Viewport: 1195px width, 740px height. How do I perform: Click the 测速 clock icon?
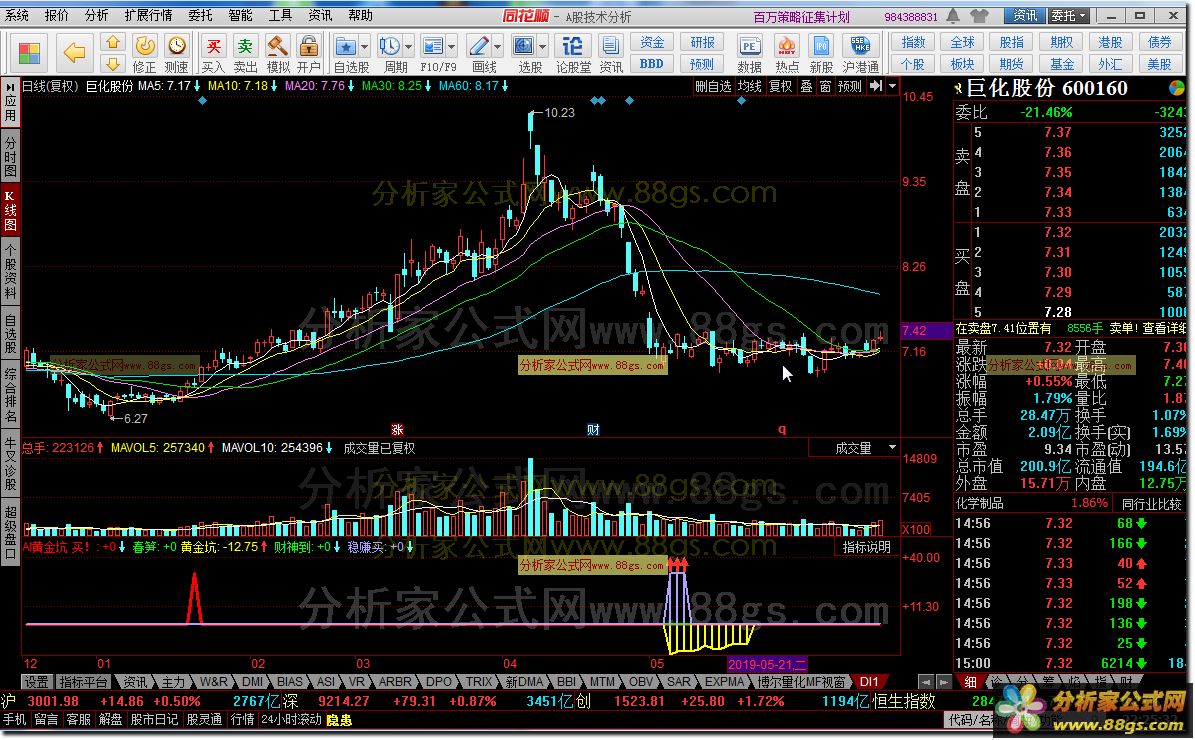click(177, 46)
